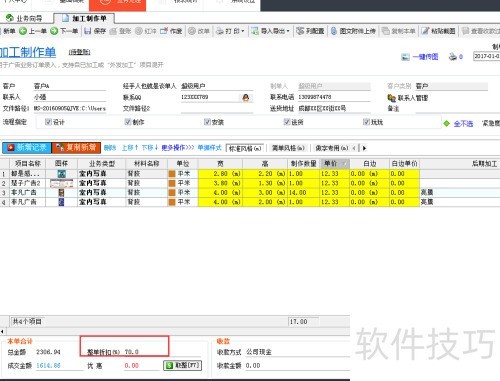Toggle the 制作 process checkbox
The width and height of the screenshot is (500, 381).
128,122
